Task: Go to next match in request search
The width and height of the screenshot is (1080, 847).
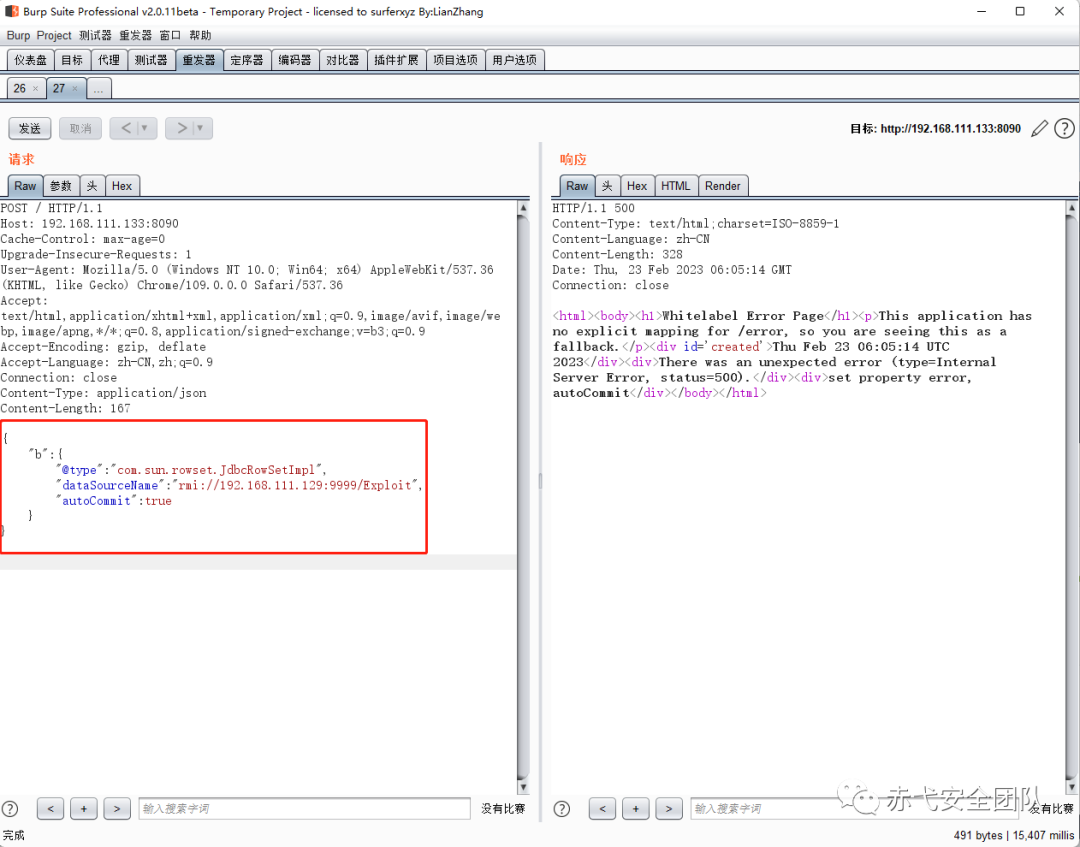Action: point(117,808)
